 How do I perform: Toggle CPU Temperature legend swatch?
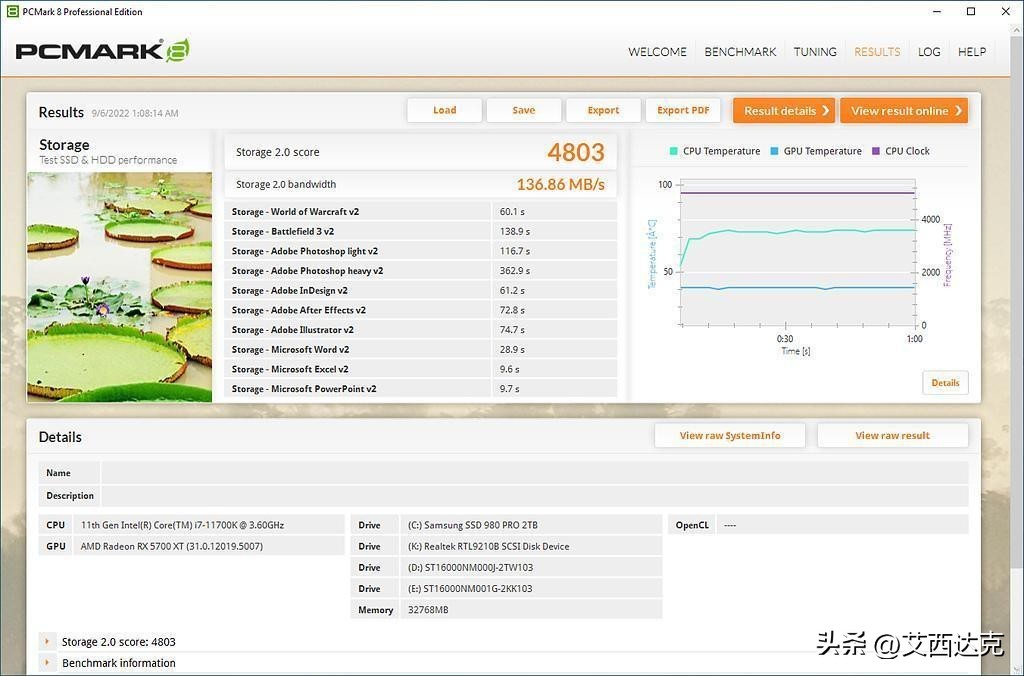pyautogui.click(x=674, y=152)
